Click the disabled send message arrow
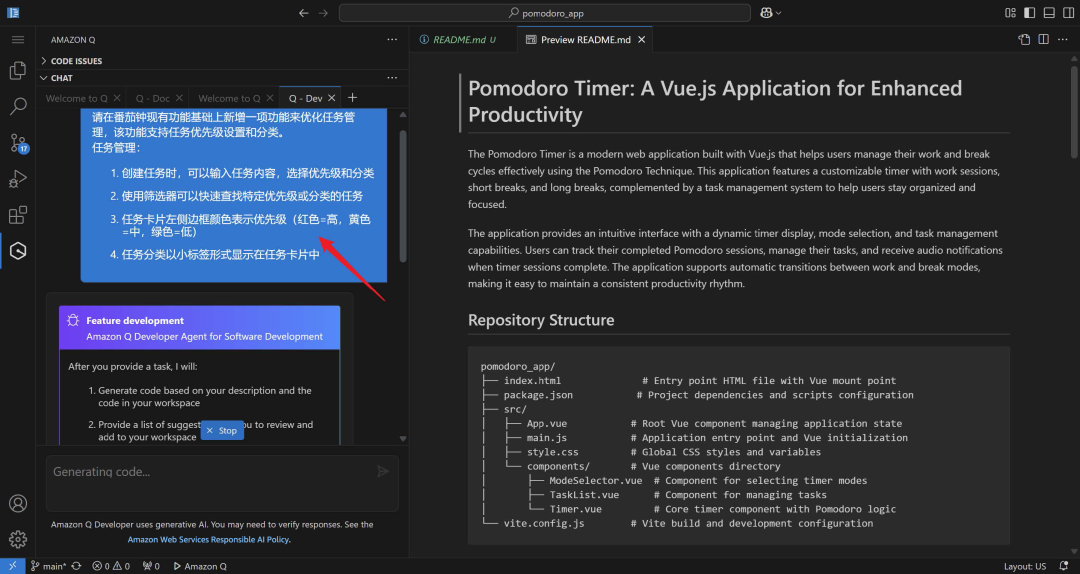The width and height of the screenshot is (1080, 574). click(383, 471)
